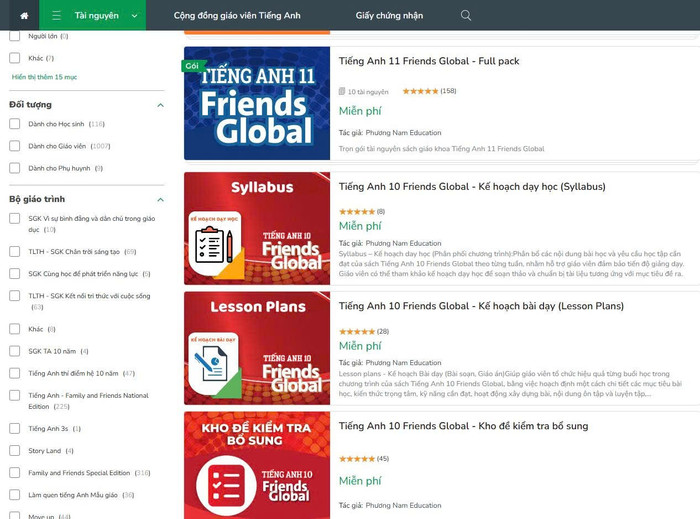The height and width of the screenshot is (519, 700).
Task: Open Cộng đồng giáo viên Tiếng Anh menu
Action: [250, 16]
